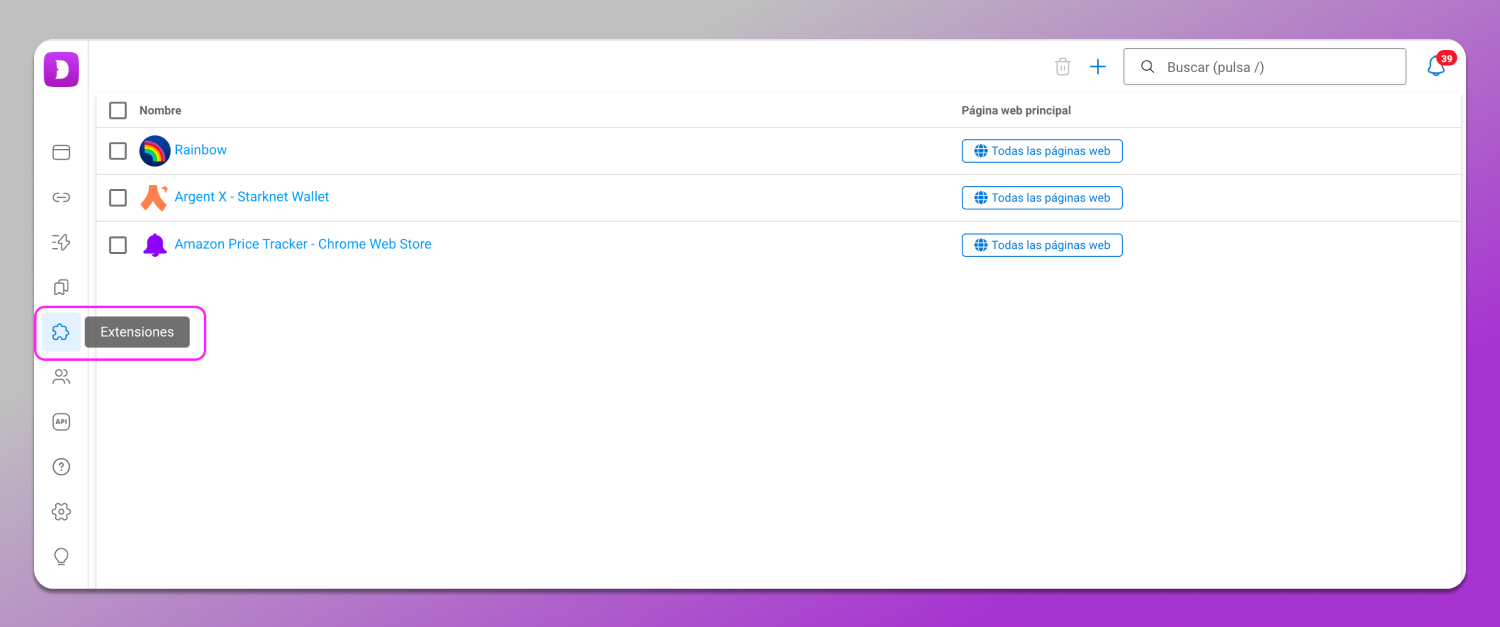This screenshot has height=627, width=1500.
Task: Open the chain-link proxies sidebar icon
Action: pos(61,197)
